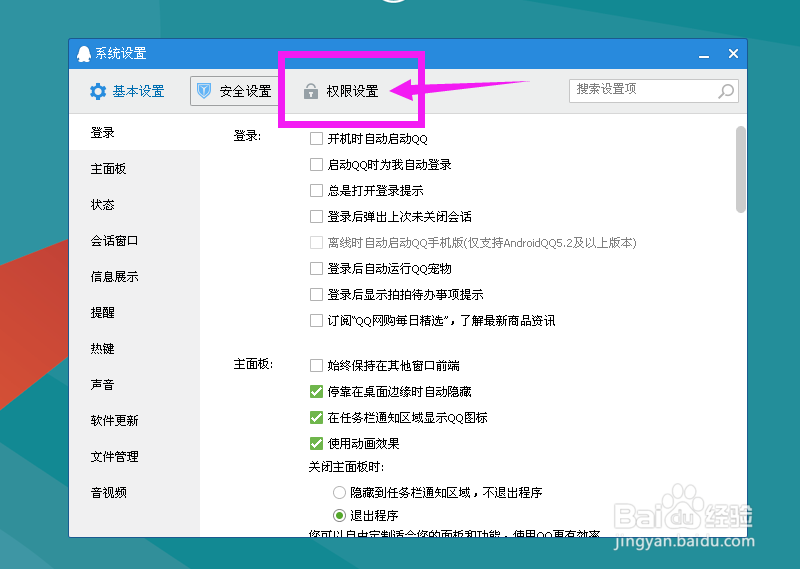Select 状态 in the sidebar
This screenshot has width=800, height=569.
coord(135,205)
